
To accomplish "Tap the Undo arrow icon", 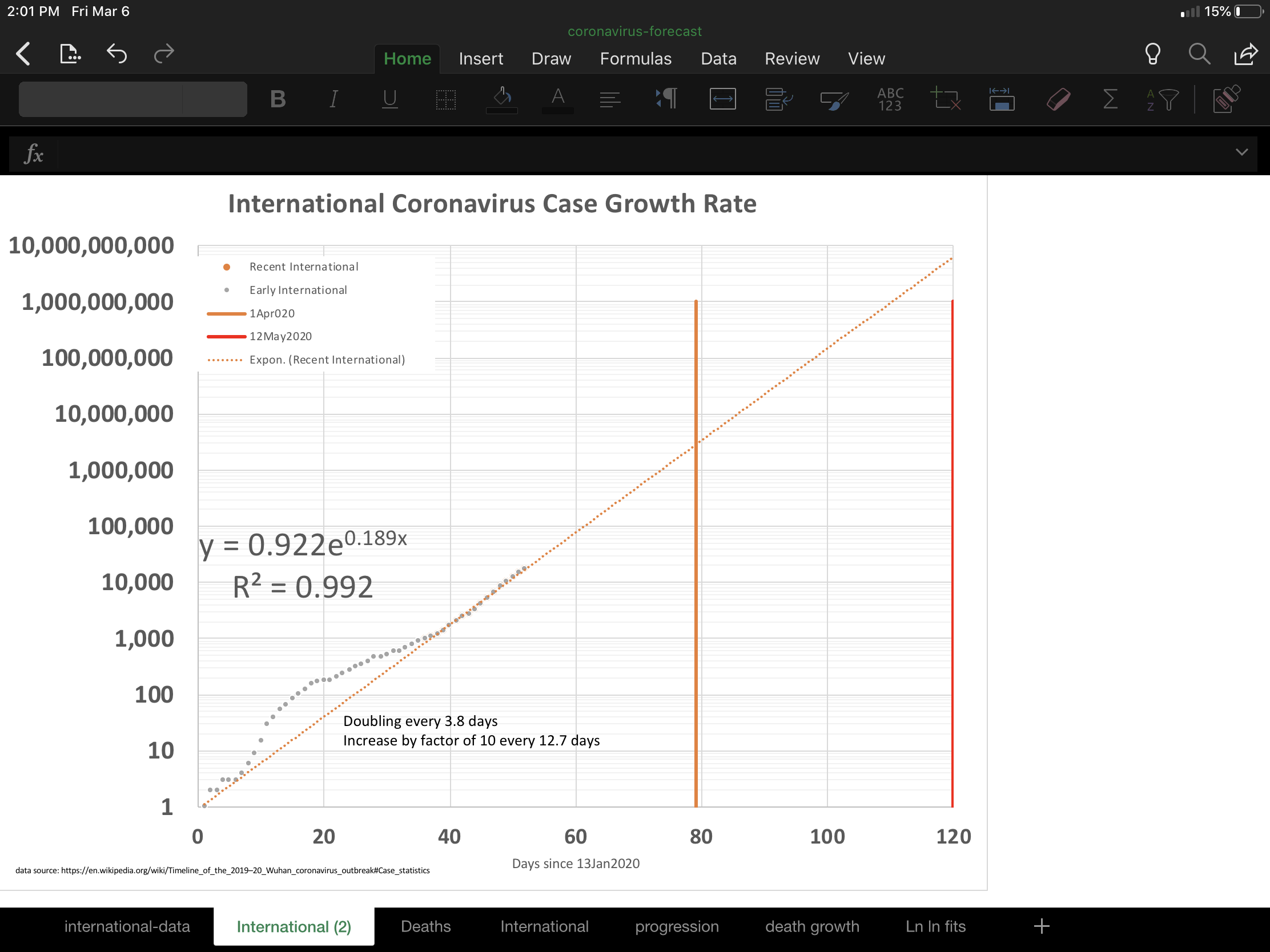I will (116, 54).
